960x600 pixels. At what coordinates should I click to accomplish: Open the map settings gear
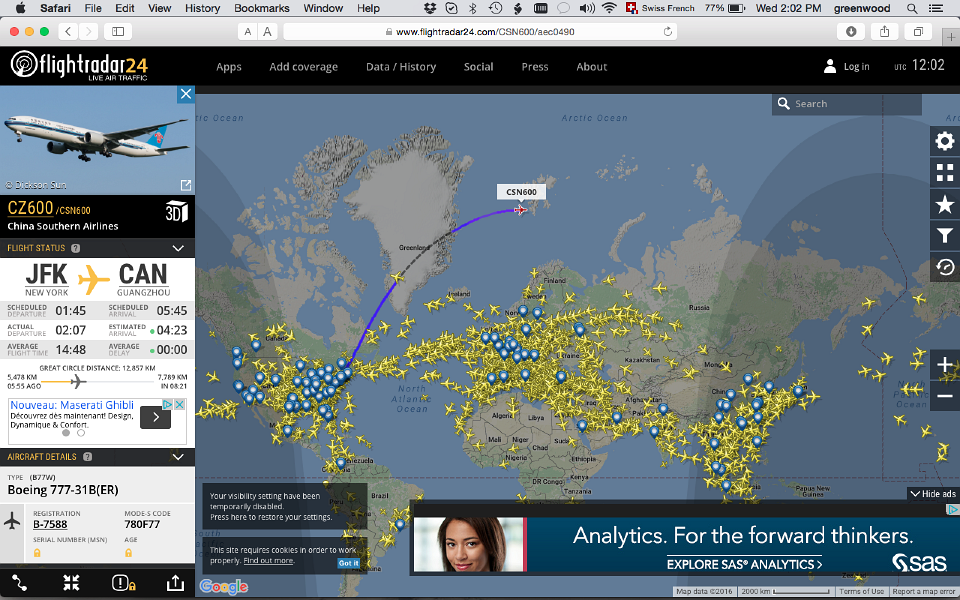(x=944, y=141)
